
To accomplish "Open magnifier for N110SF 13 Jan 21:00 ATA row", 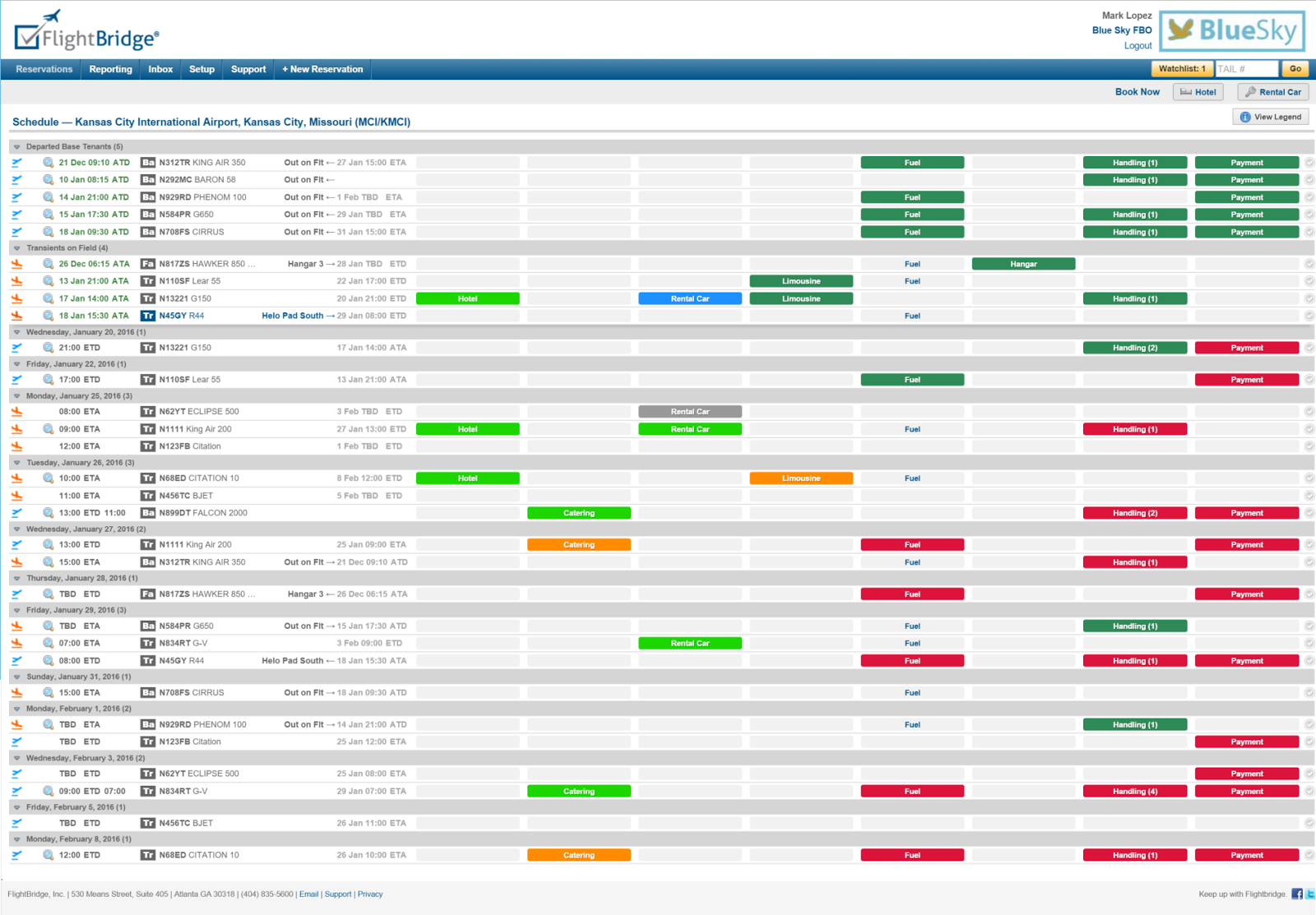I will pos(49,281).
